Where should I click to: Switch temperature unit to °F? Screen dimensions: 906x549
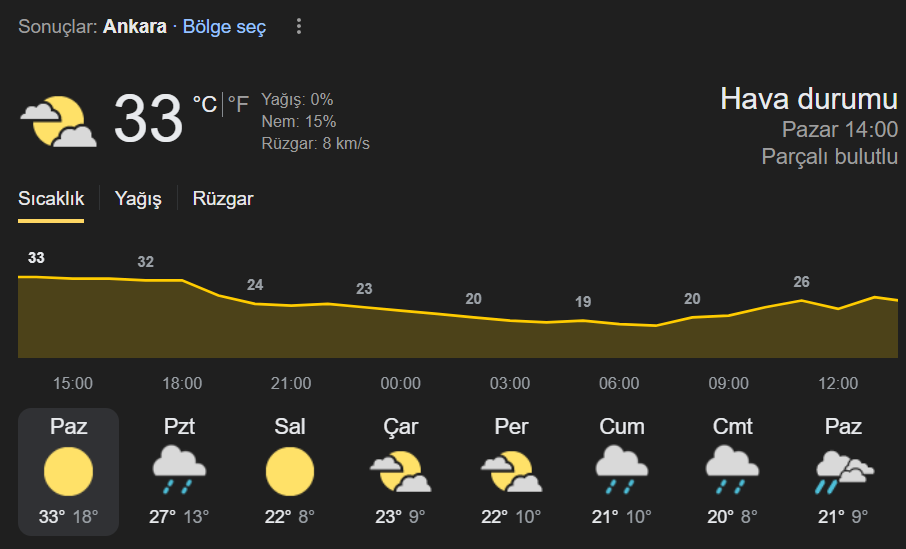click(238, 105)
